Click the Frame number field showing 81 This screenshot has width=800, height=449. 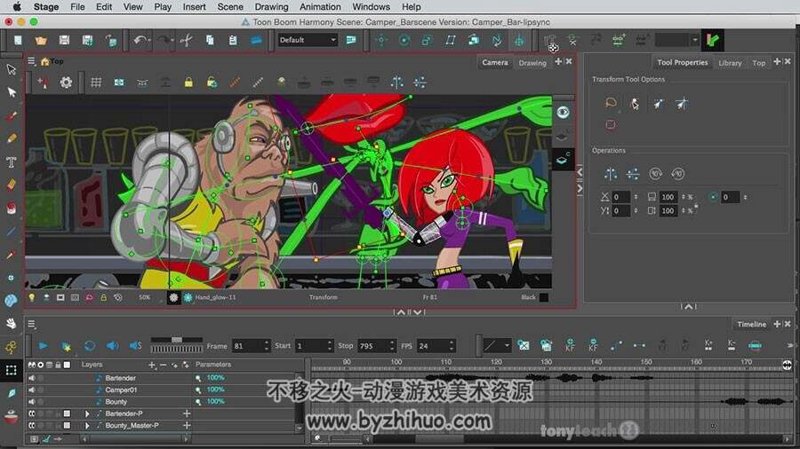(x=250, y=346)
